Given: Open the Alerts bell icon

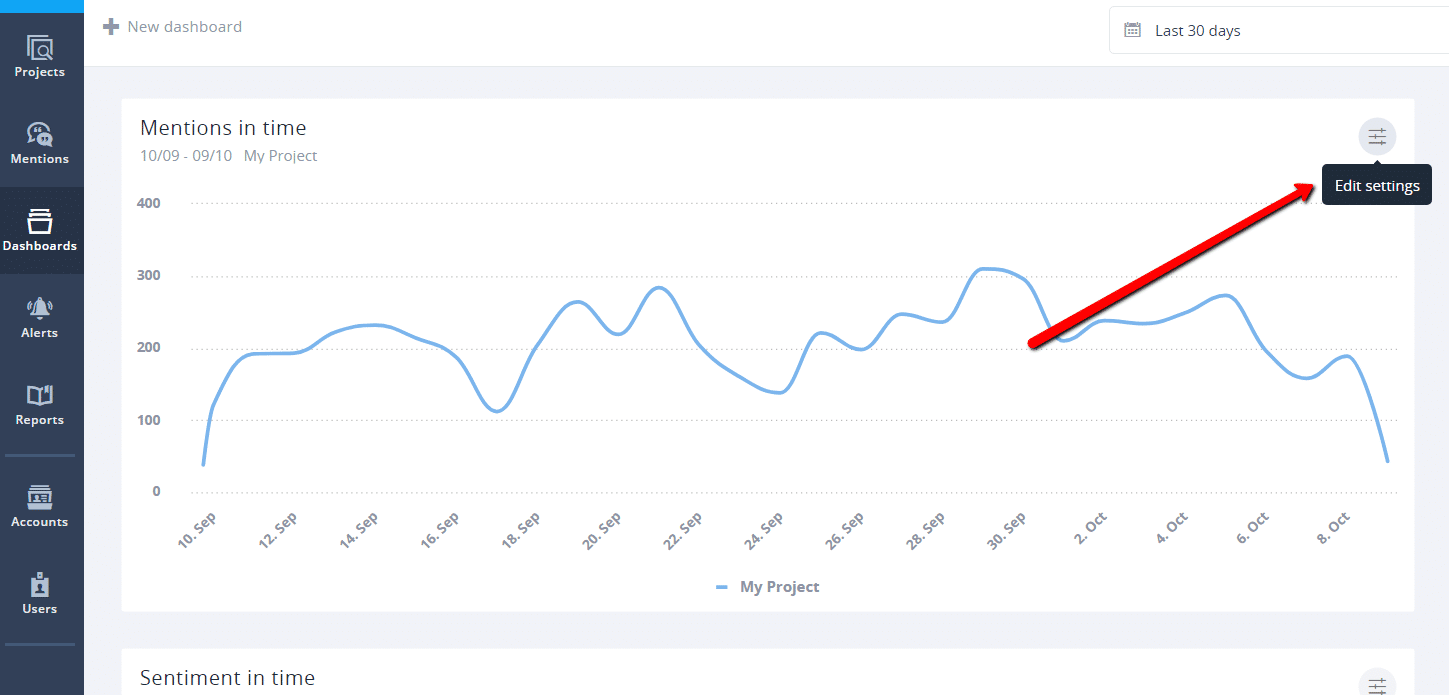Looking at the screenshot, I should click(40, 308).
